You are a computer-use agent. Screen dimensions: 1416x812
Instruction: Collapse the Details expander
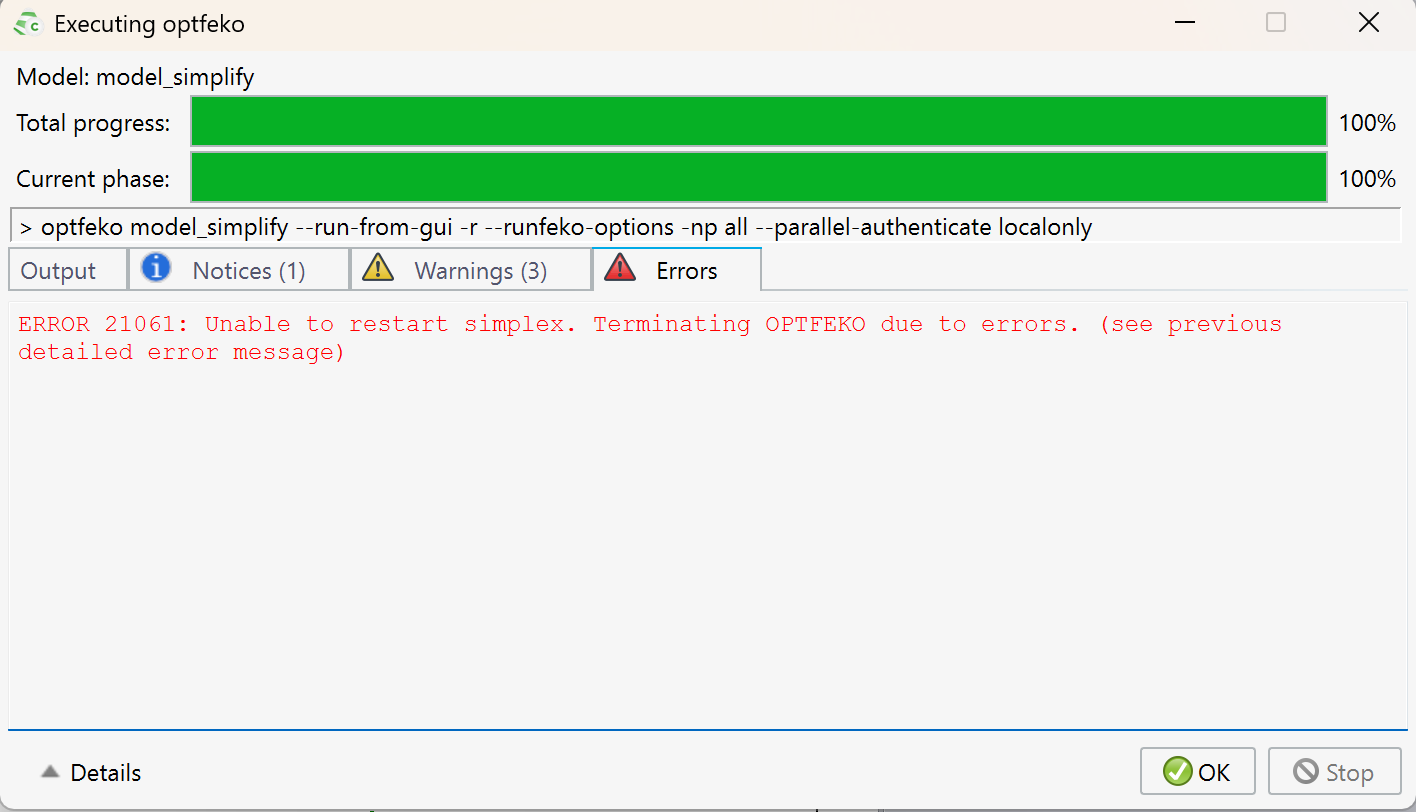pos(91,773)
